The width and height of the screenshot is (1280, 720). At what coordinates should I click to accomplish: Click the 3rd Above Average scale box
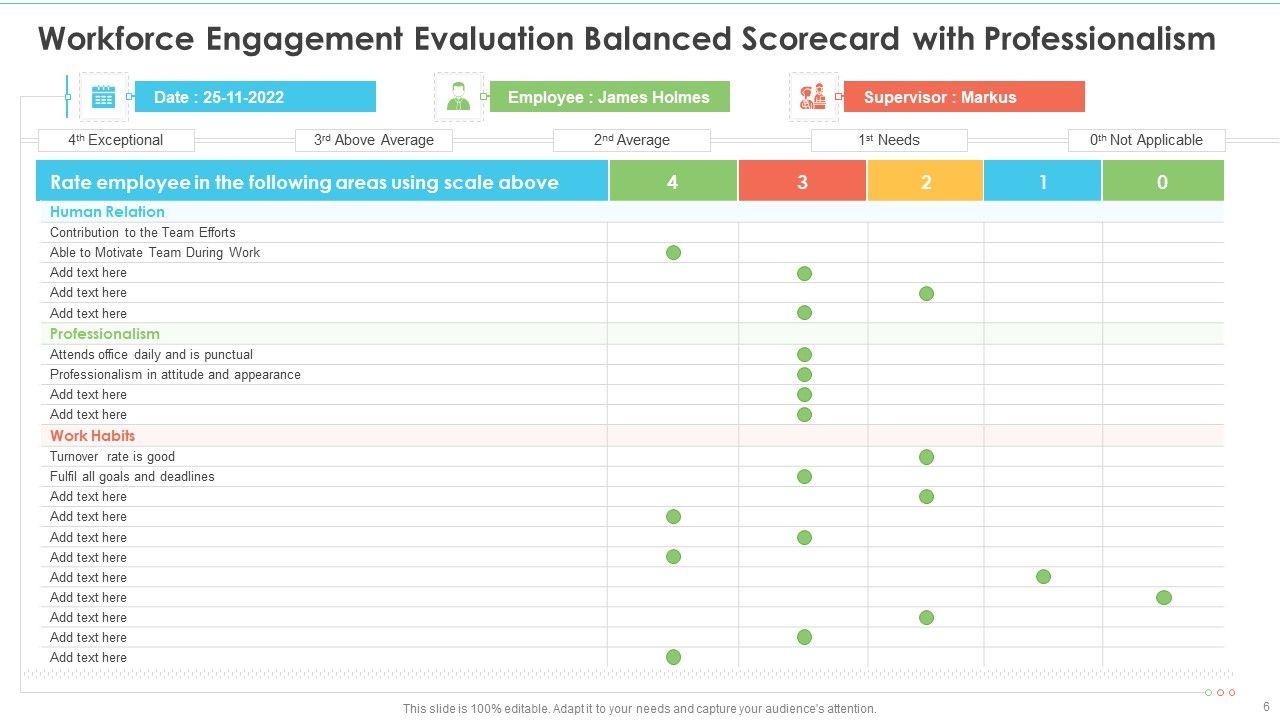pyautogui.click(x=374, y=140)
